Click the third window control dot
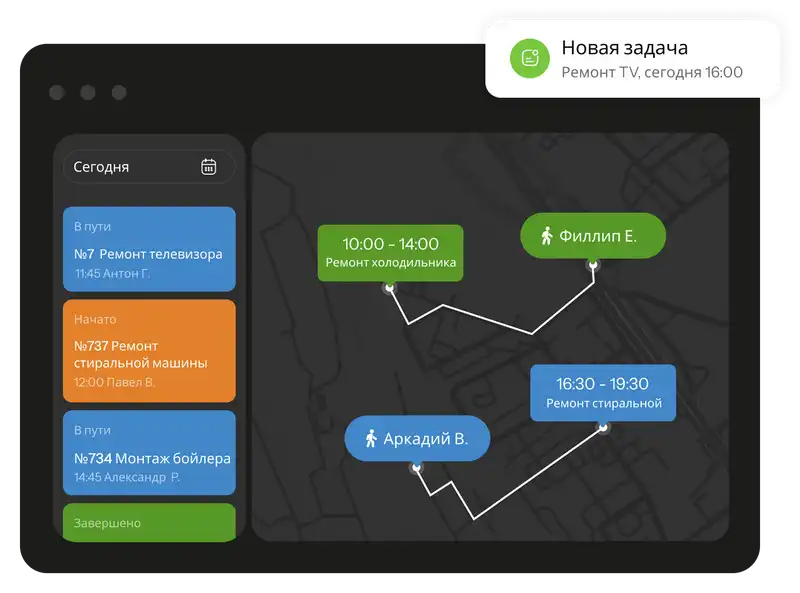800x593 pixels. coord(119,93)
